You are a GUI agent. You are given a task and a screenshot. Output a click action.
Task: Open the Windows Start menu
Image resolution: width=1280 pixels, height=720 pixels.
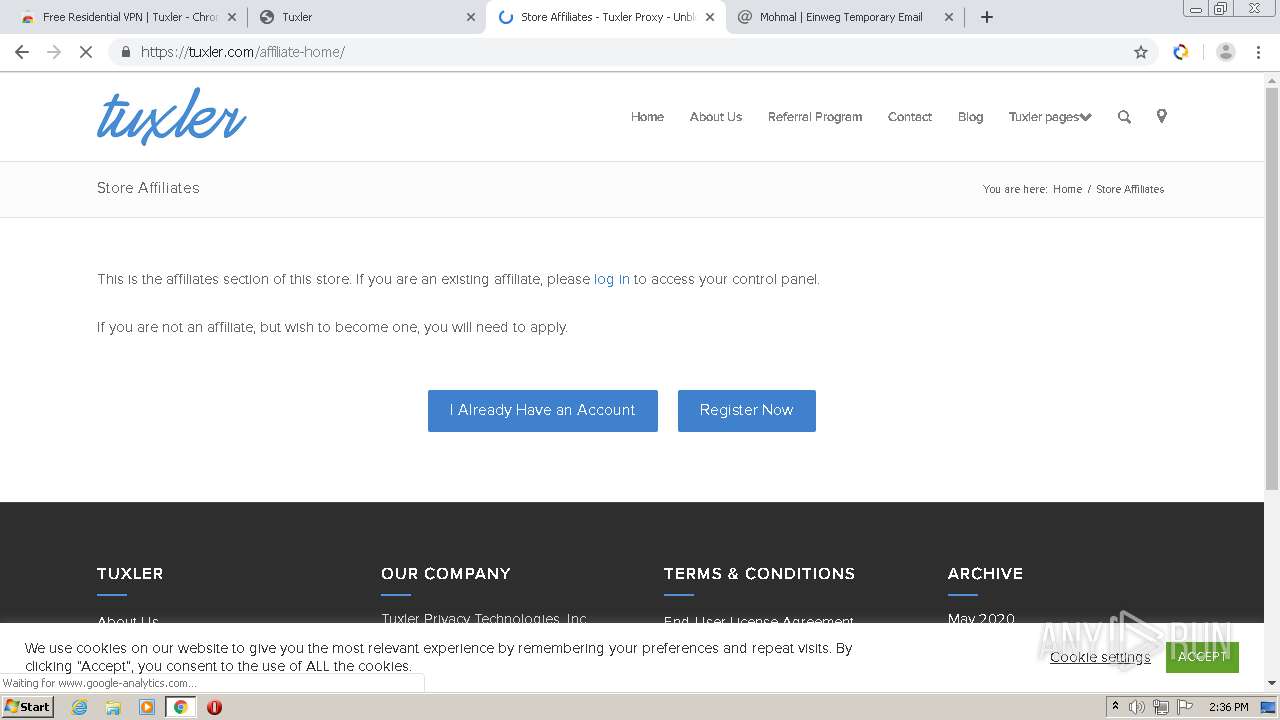28,707
